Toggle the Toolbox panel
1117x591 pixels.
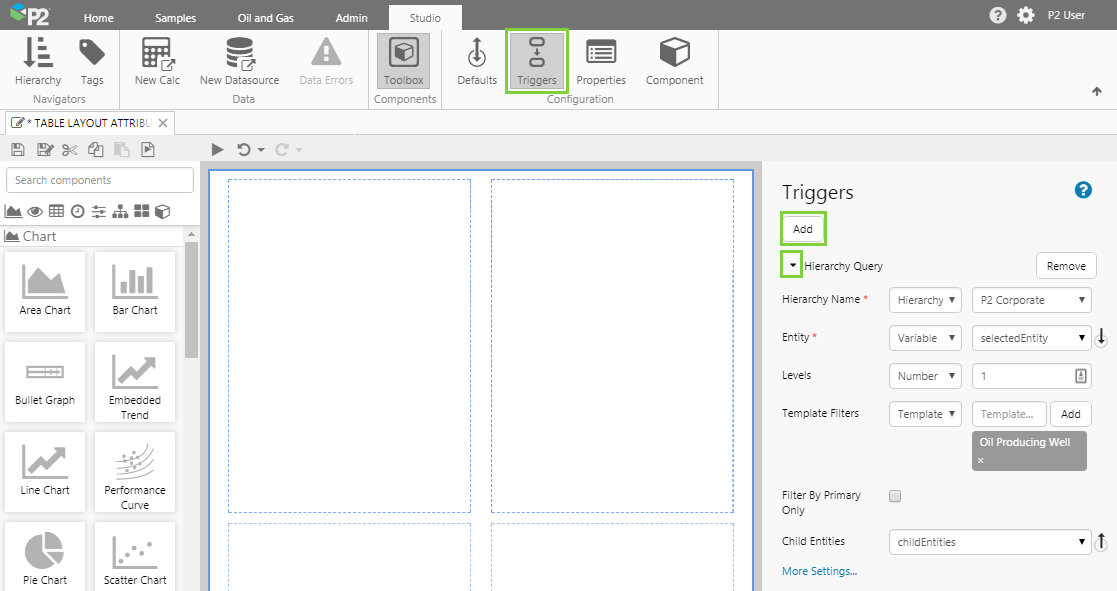pyautogui.click(x=403, y=62)
